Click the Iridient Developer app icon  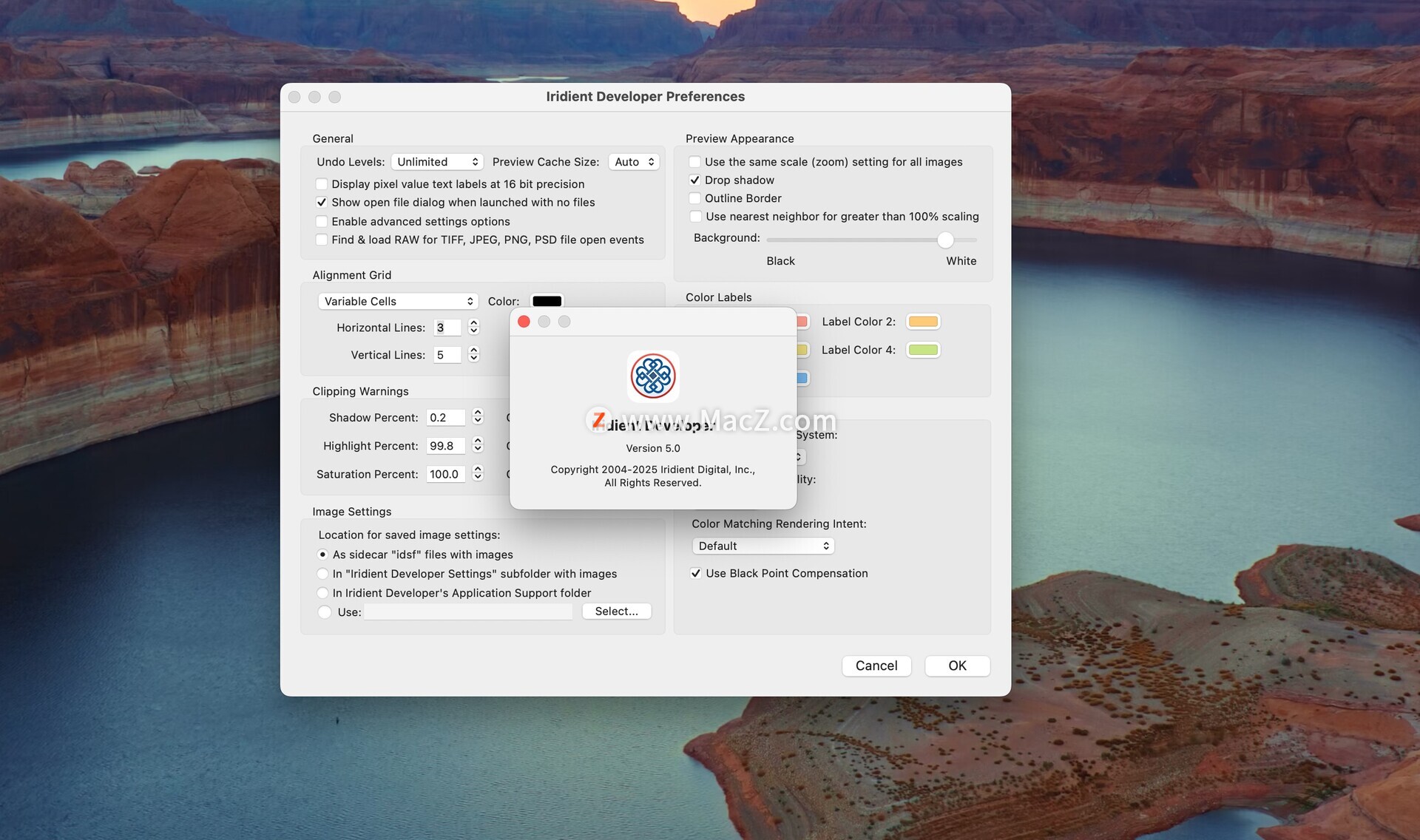(652, 376)
